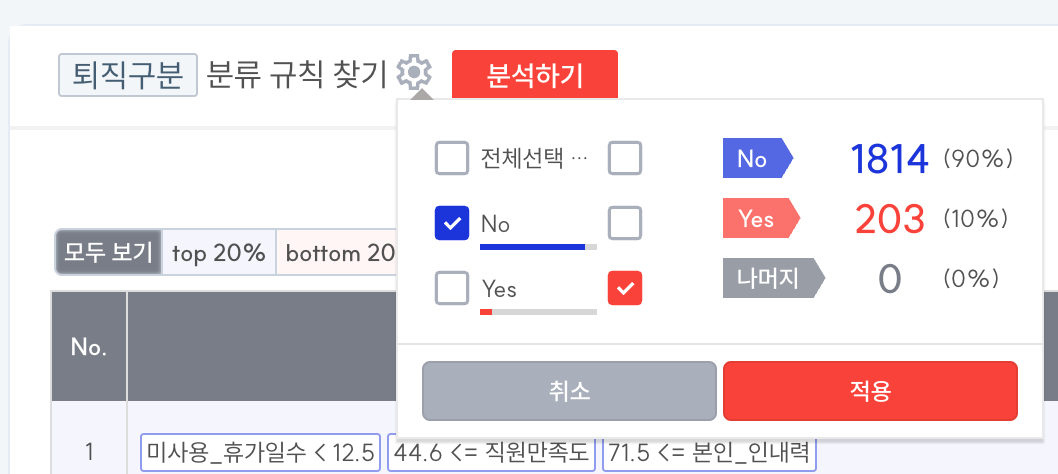Click the red 분석하기 button
The image size is (1058, 474).
coord(534,76)
